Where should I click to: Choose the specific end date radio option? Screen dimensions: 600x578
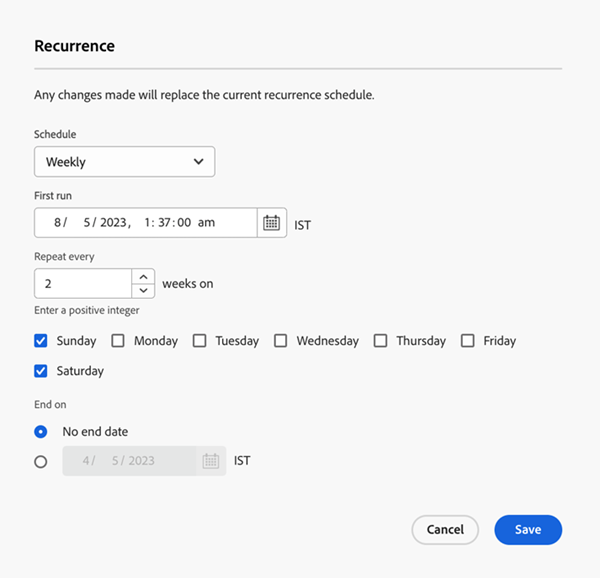pyautogui.click(x=41, y=462)
